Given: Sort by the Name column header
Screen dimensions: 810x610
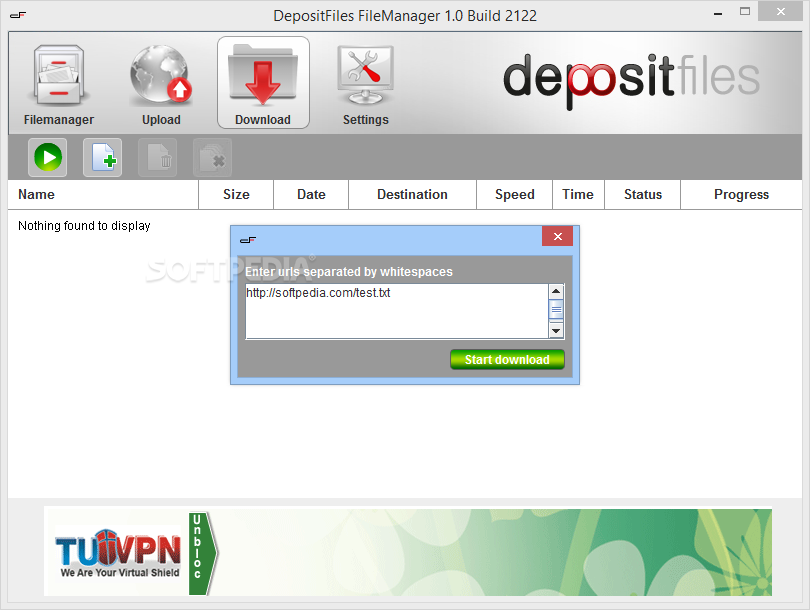Looking at the screenshot, I should tap(103, 195).
